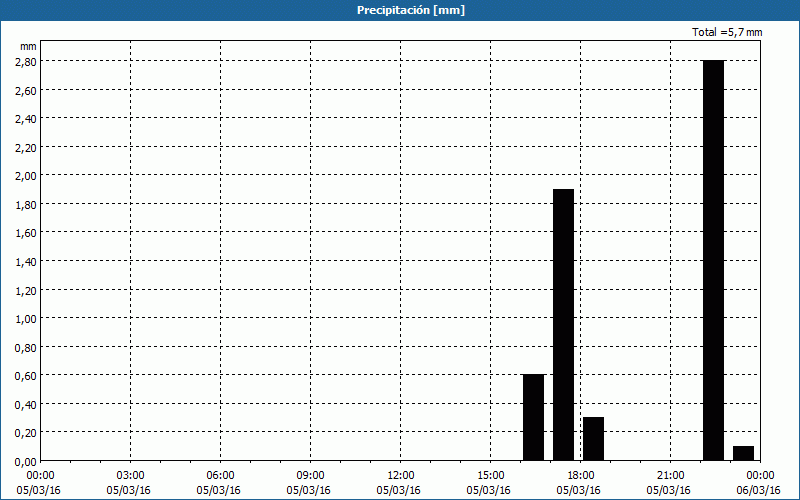Click the tallest bar reaching 2,80 mm
Image resolution: width=800 pixels, height=500 pixels.
point(713,260)
